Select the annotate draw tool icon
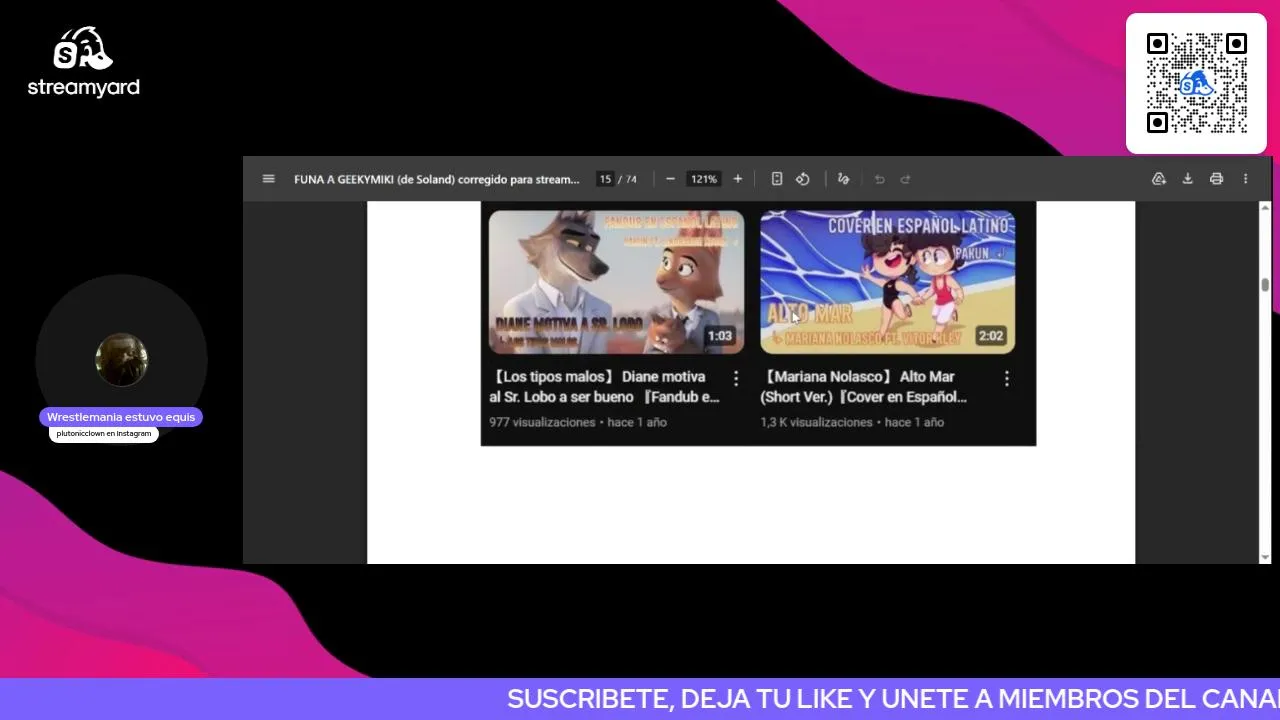The width and height of the screenshot is (1280, 720). click(x=843, y=179)
